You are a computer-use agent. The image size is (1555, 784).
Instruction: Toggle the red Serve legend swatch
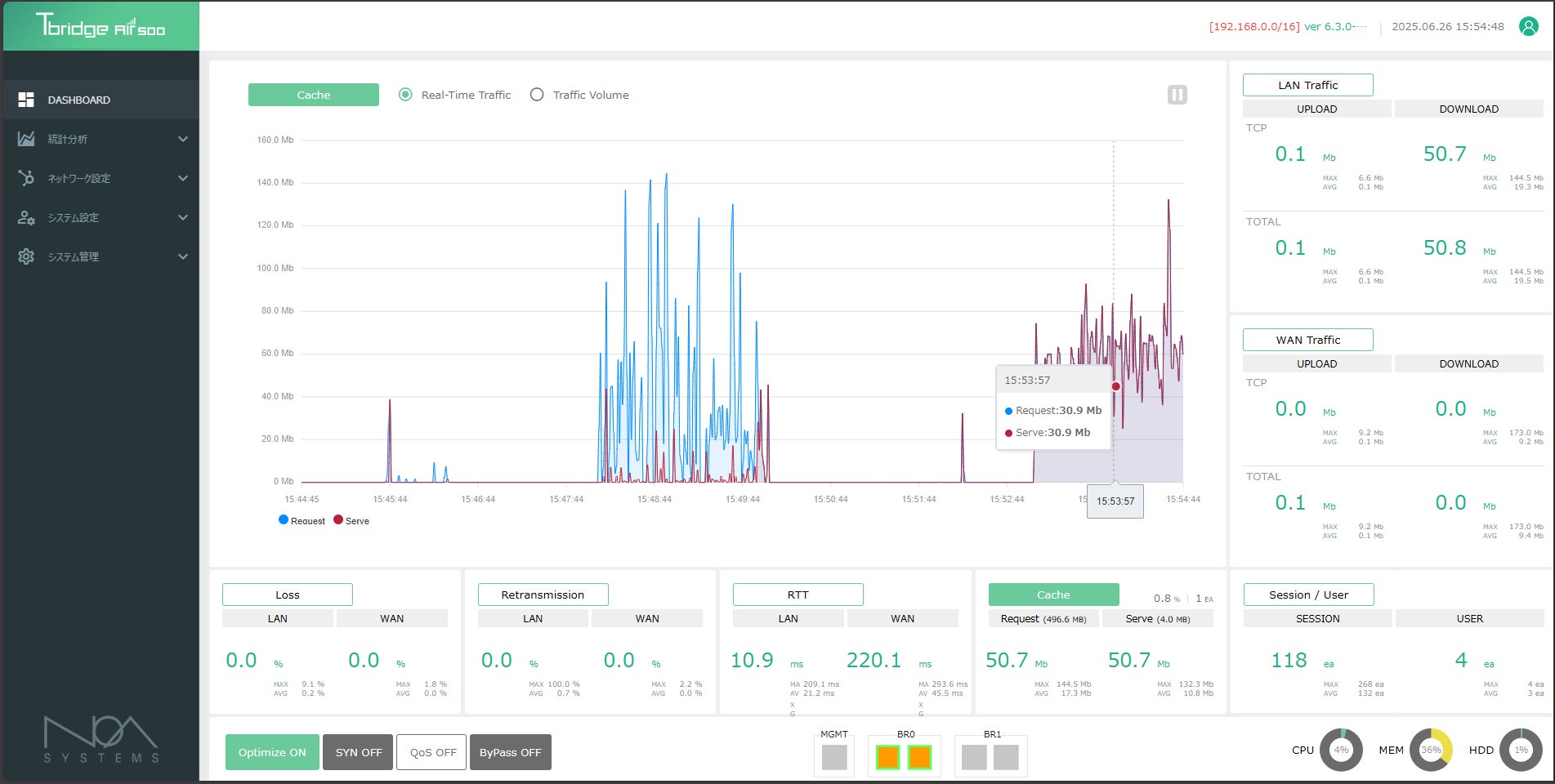338,520
